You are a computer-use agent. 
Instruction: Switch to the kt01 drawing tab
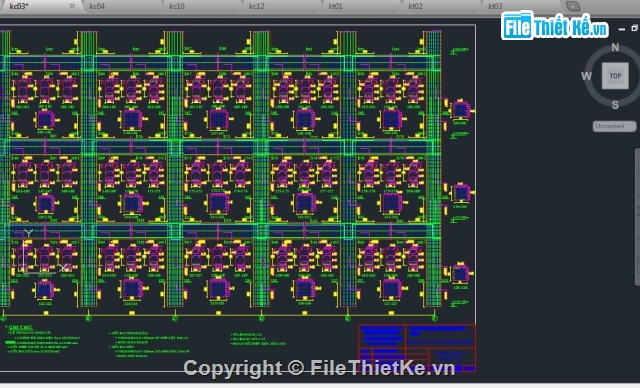336,6
